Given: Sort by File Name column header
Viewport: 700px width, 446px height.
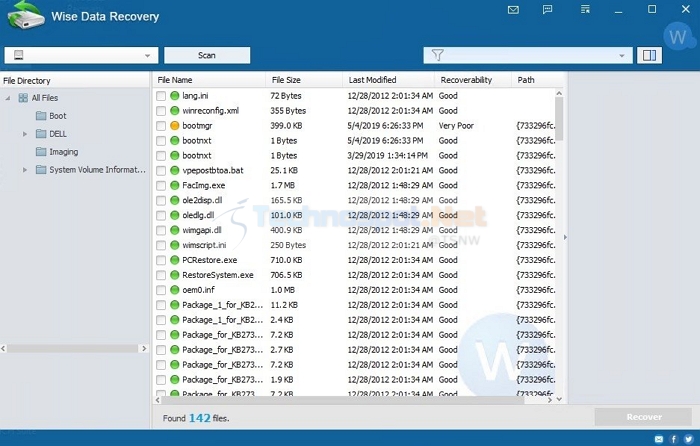Looking at the screenshot, I should click(209, 80).
